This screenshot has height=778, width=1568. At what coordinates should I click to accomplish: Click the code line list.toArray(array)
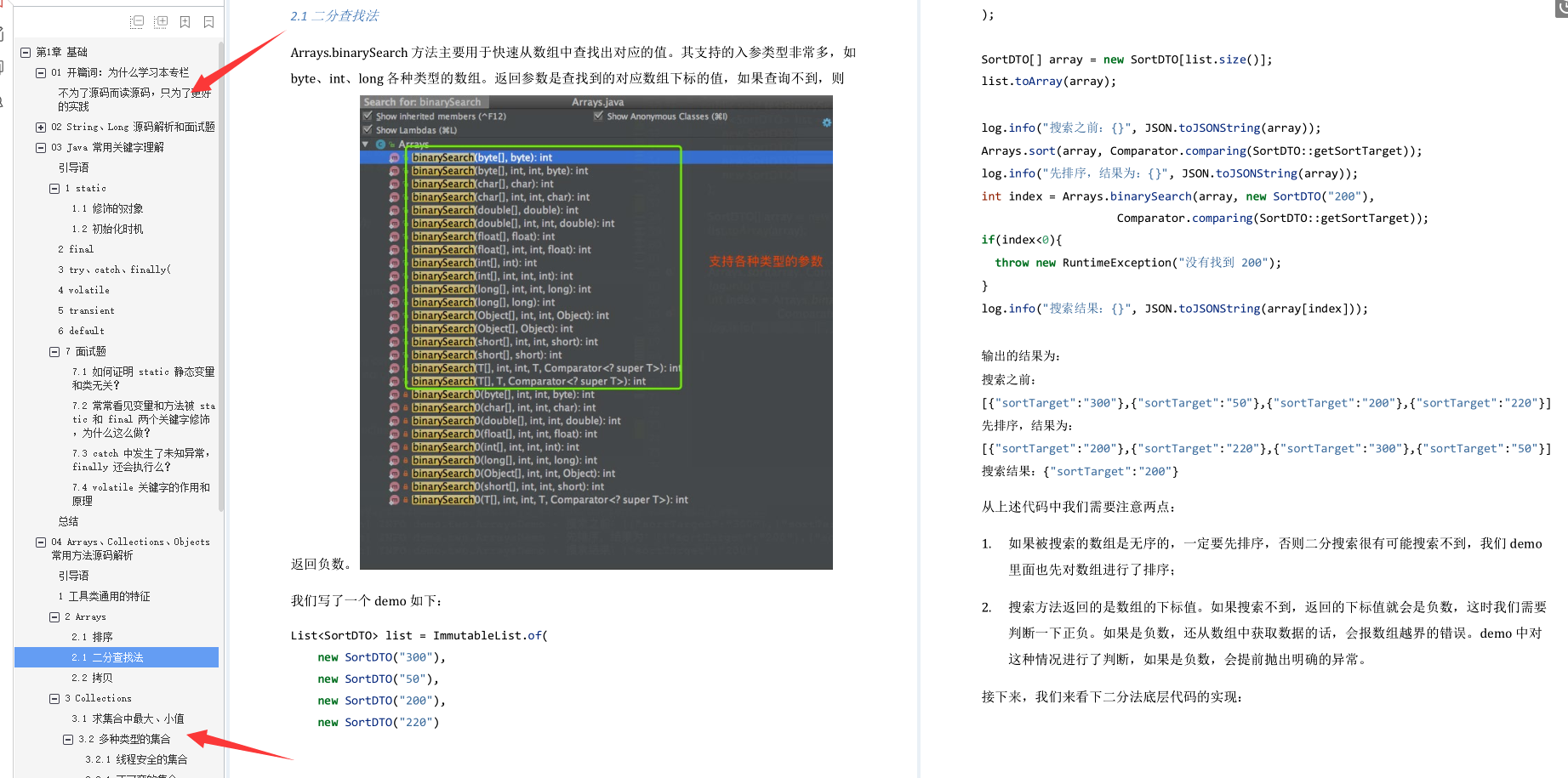pos(1048,82)
